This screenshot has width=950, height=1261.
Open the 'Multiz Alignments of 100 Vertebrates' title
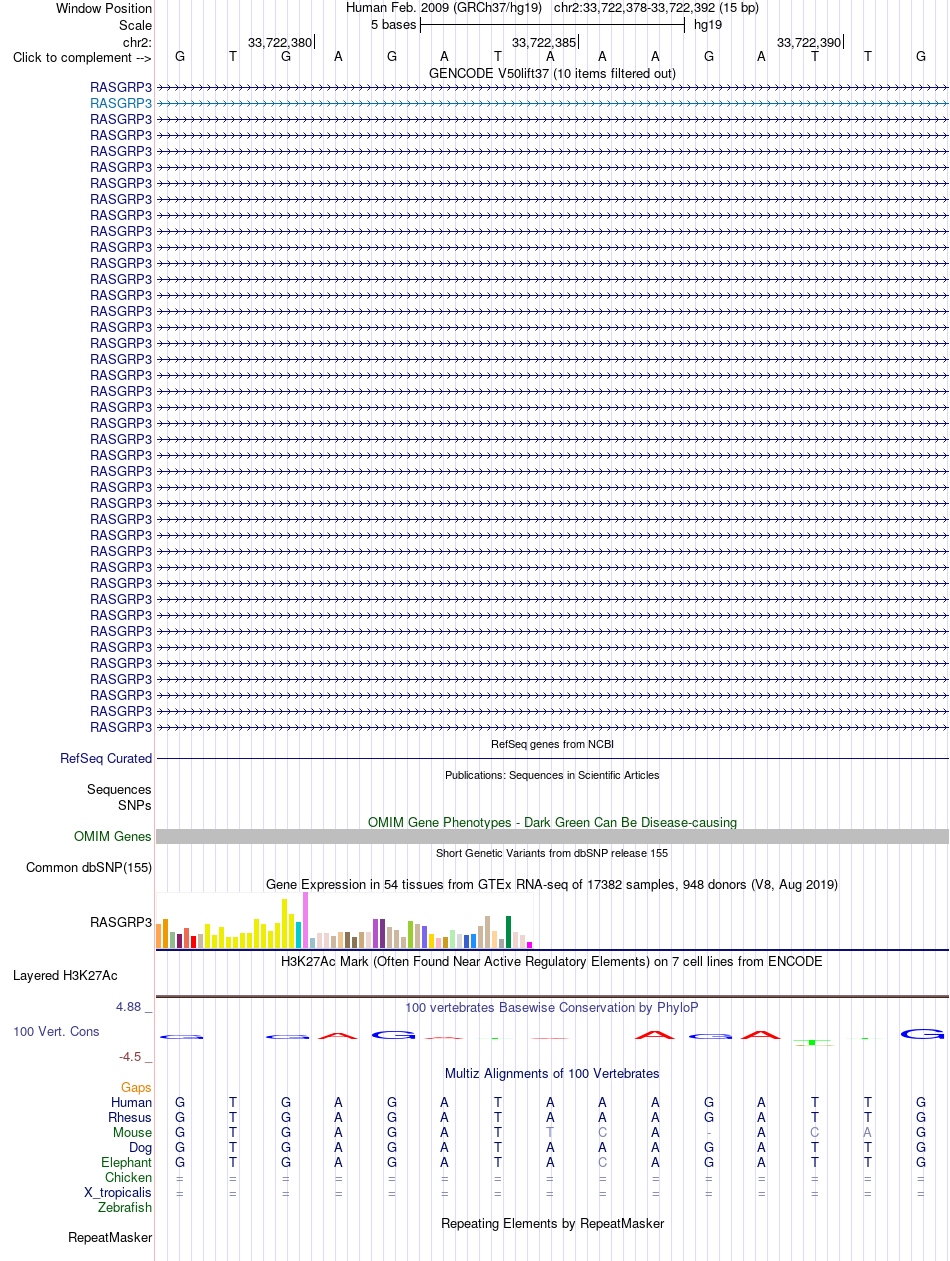[552, 1073]
